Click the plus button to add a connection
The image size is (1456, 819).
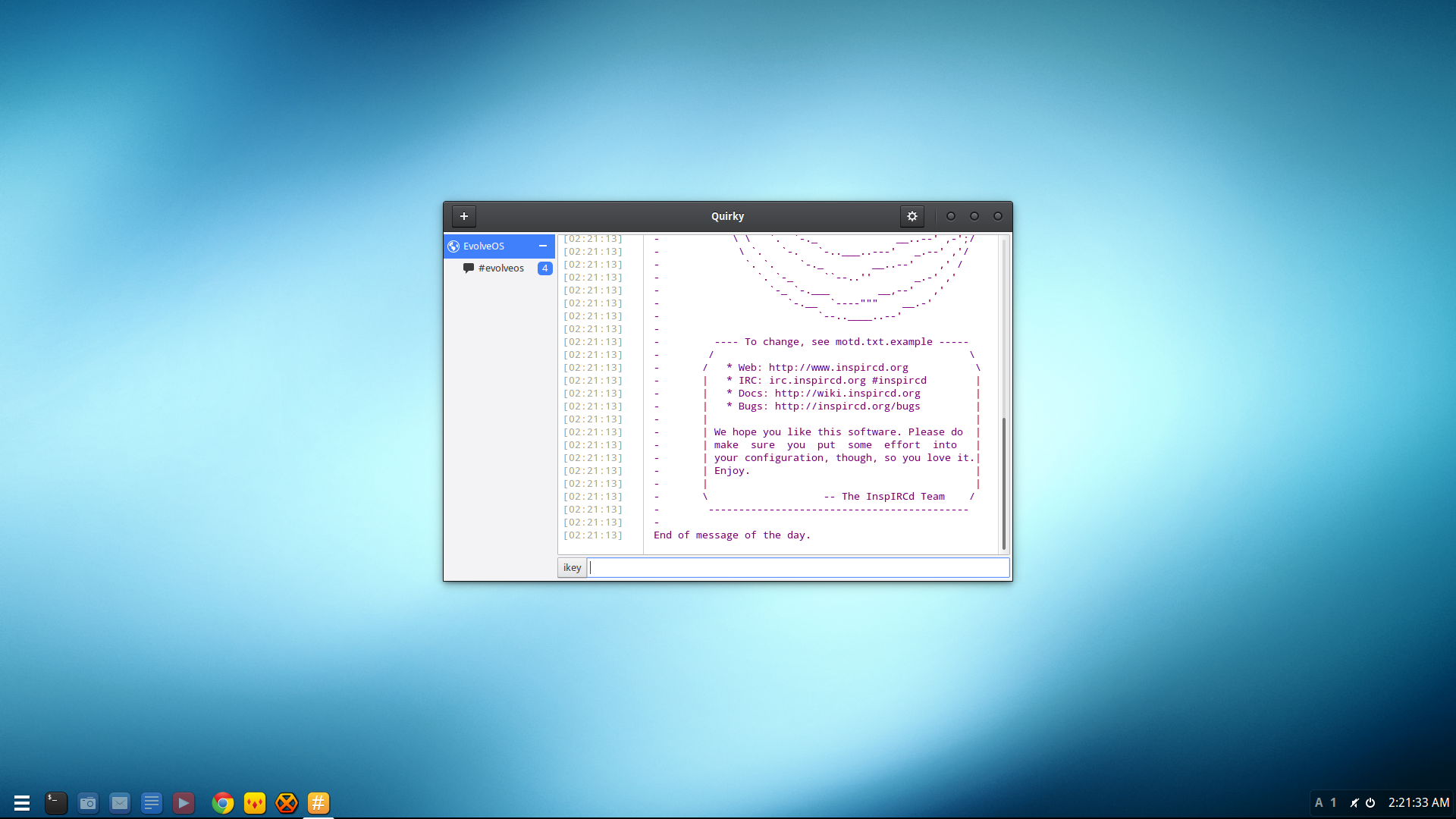(464, 216)
